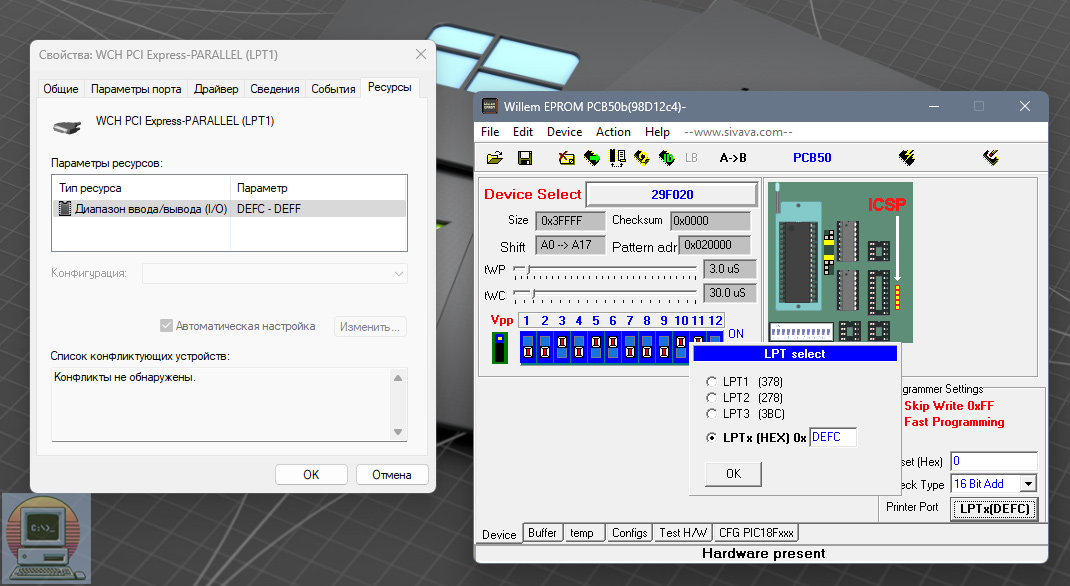Select the LPT3 (3BC) radio button

tap(712, 413)
